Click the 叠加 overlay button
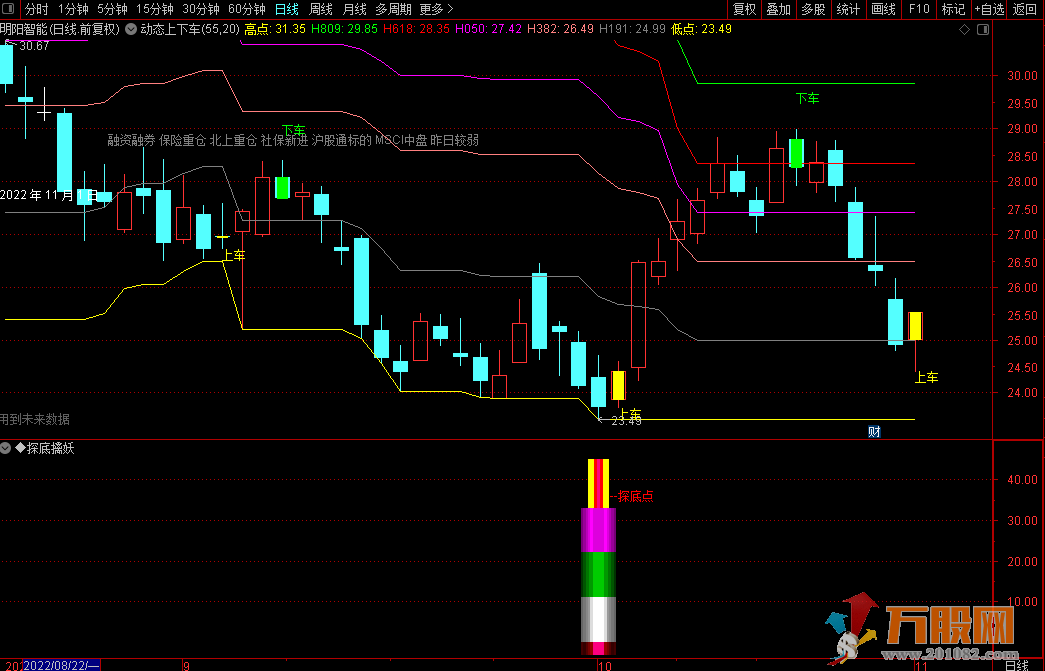This screenshot has height=671, width=1045. coord(778,9)
